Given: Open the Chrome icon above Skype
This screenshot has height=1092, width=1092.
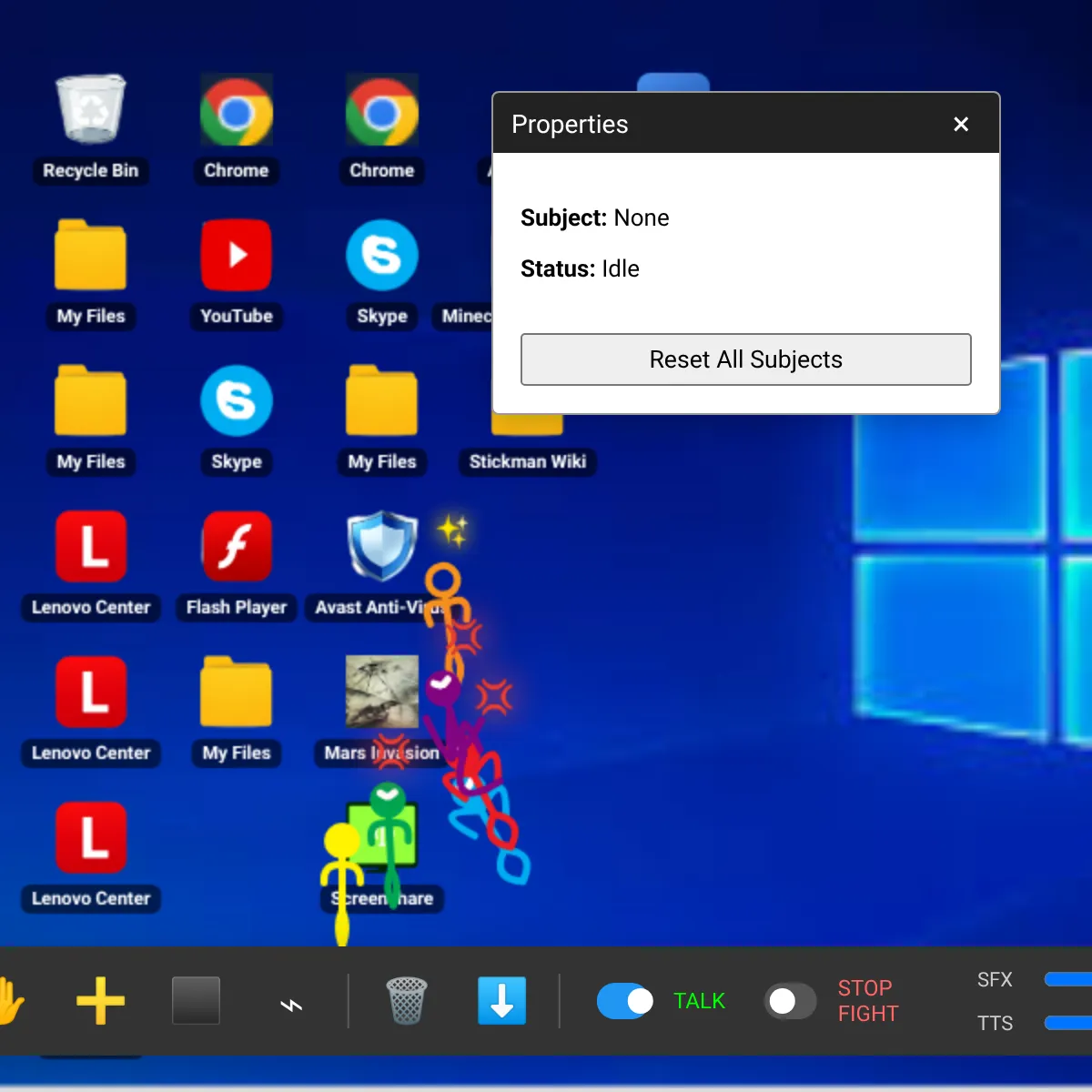Looking at the screenshot, I should 382,110.
